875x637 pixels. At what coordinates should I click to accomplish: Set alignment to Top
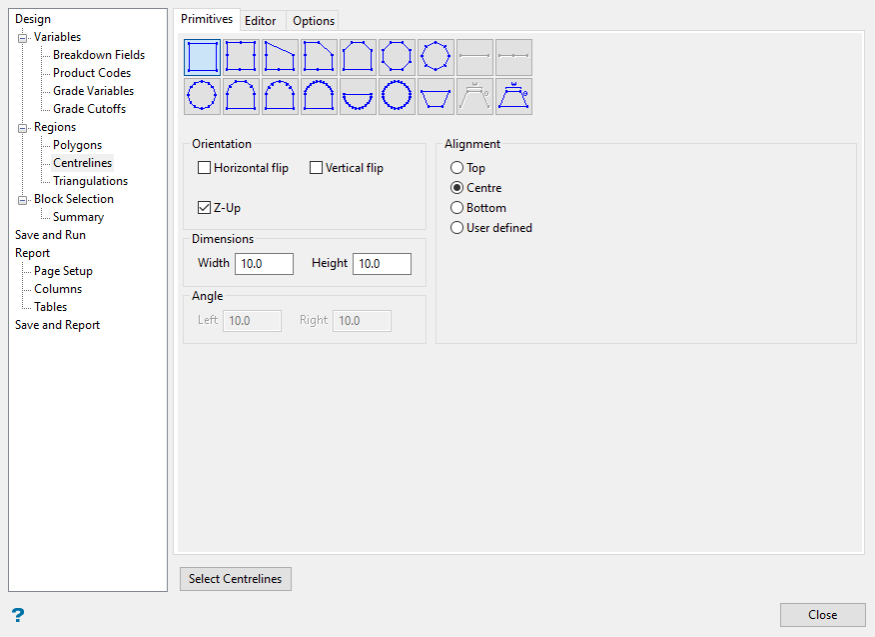(456, 168)
